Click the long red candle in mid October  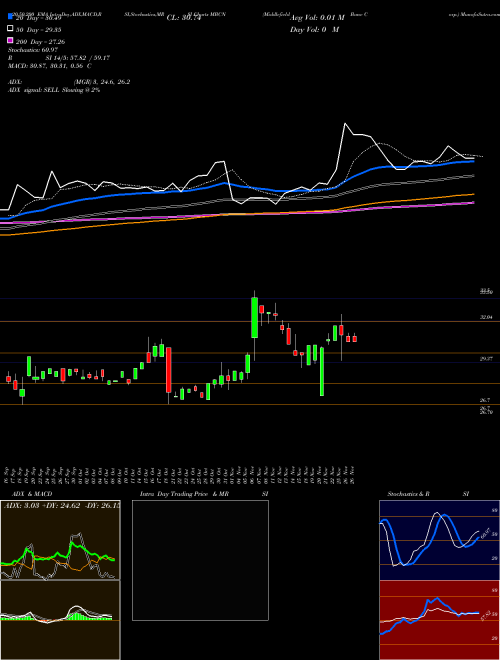tap(168, 370)
